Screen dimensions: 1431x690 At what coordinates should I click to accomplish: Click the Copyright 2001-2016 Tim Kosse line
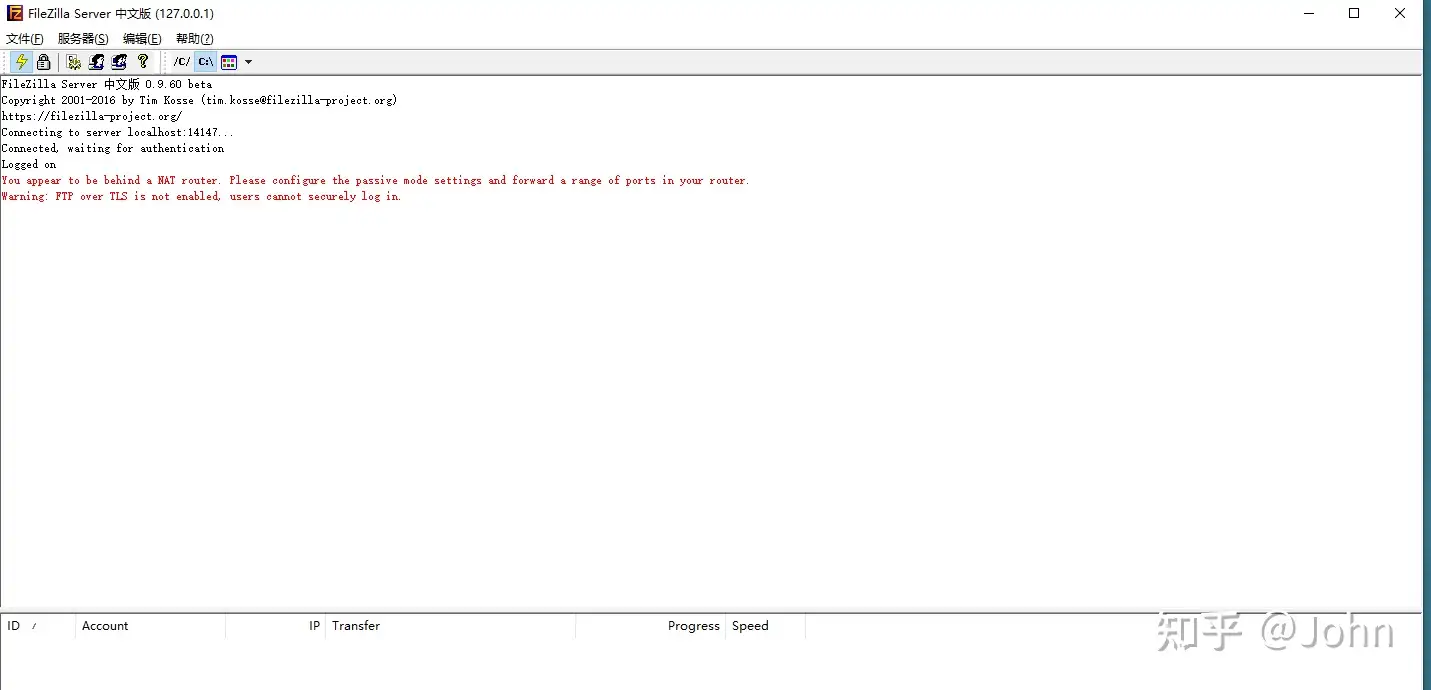(200, 100)
